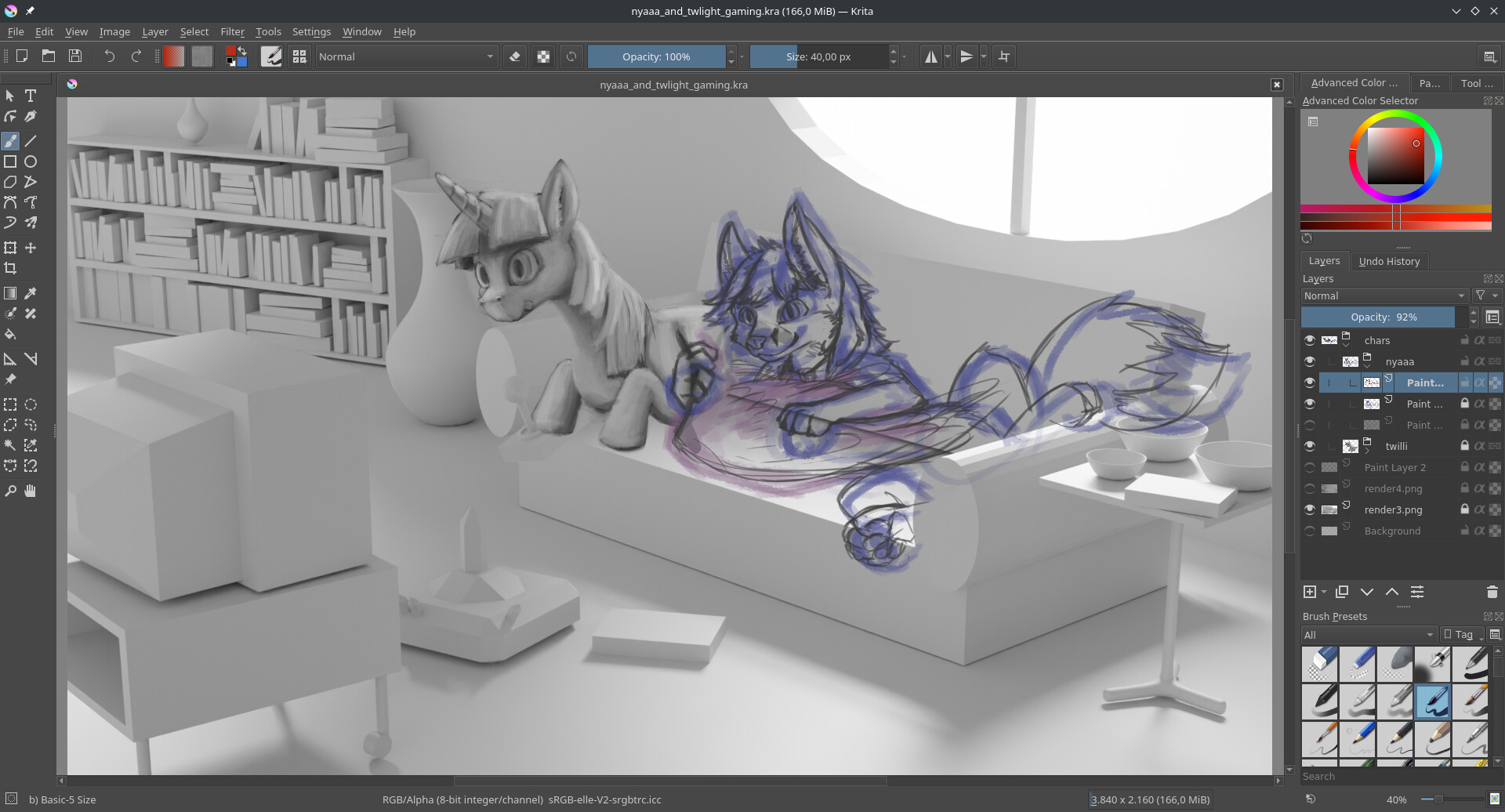Screen dimensions: 1505x812
Task: Show the Background layer
Action: 1310,531
